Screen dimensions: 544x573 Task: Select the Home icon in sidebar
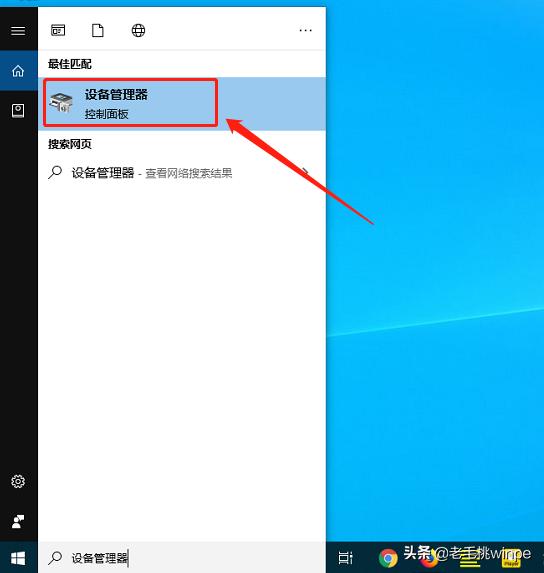tap(18, 71)
